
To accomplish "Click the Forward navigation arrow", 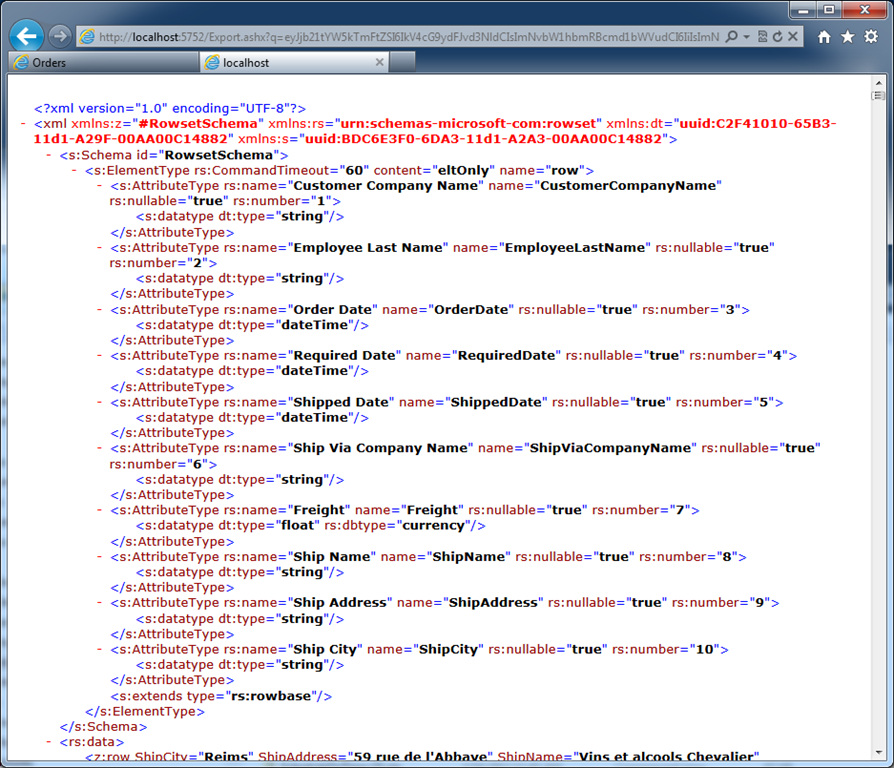I will (59, 36).
